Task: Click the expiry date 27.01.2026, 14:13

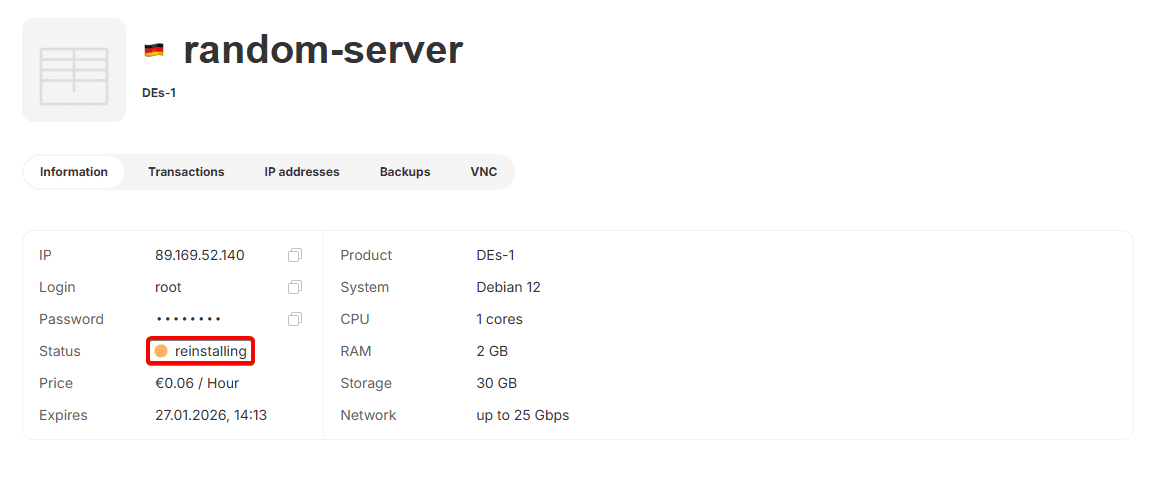Action: tap(211, 415)
